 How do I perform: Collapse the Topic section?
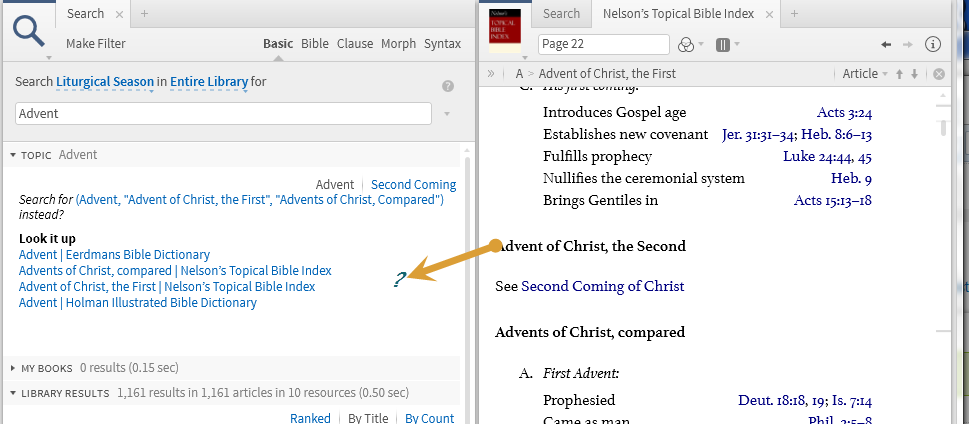pyautogui.click(x=14, y=155)
